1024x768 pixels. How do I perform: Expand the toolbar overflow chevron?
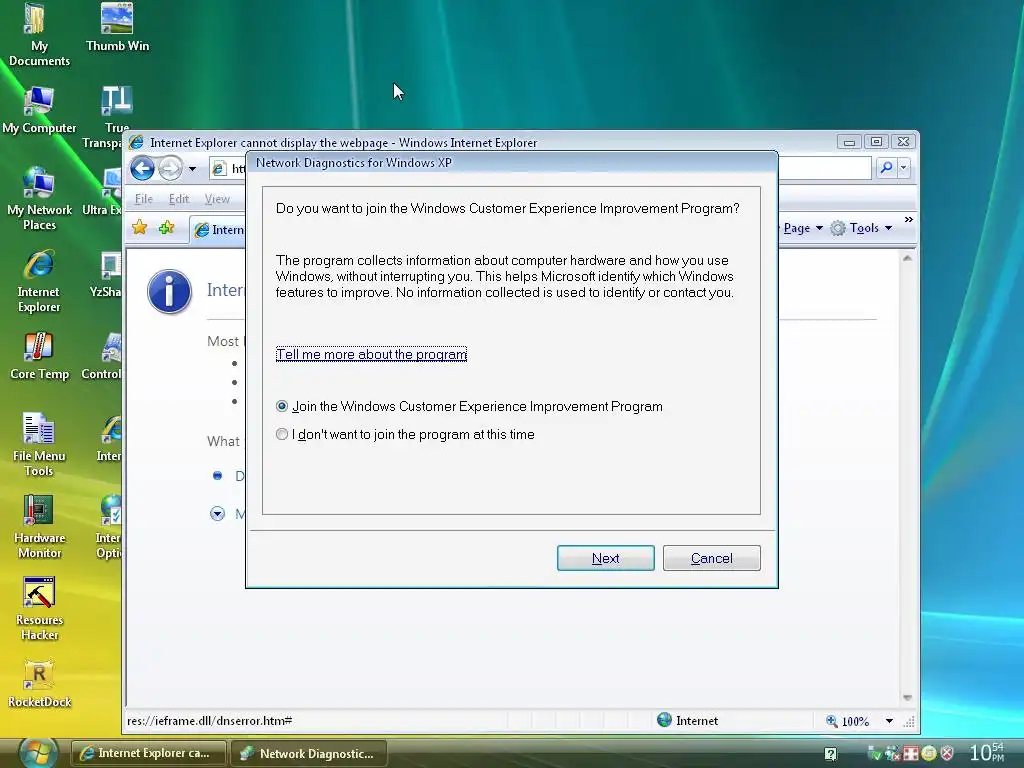(x=908, y=219)
